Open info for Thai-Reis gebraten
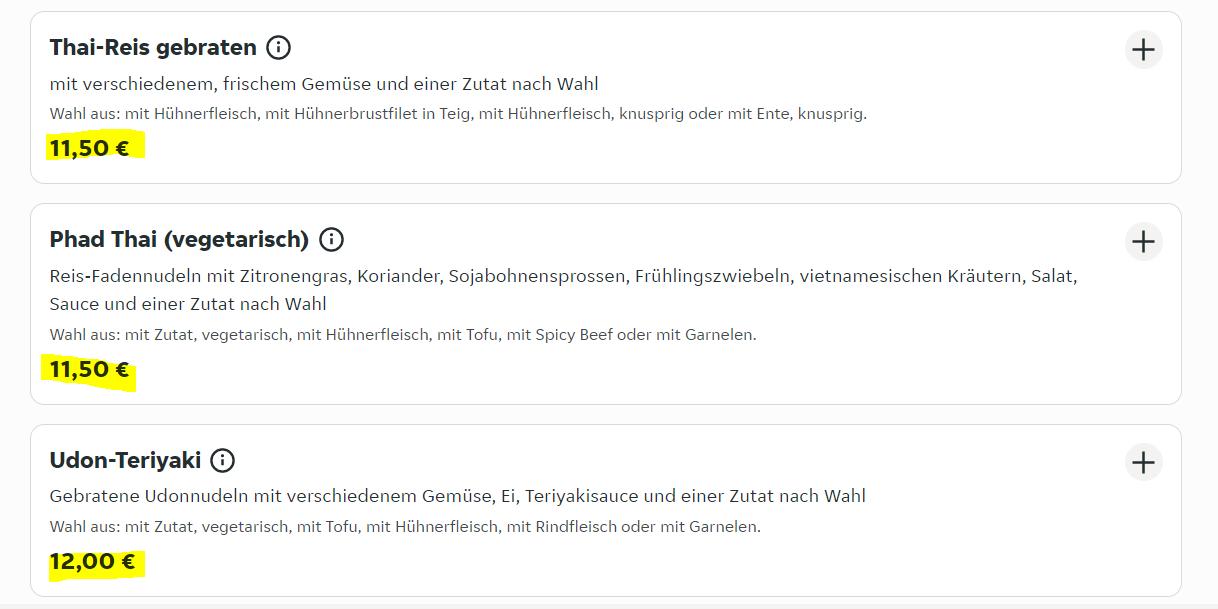Viewport: 1218px width, 609px height. [x=279, y=47]
